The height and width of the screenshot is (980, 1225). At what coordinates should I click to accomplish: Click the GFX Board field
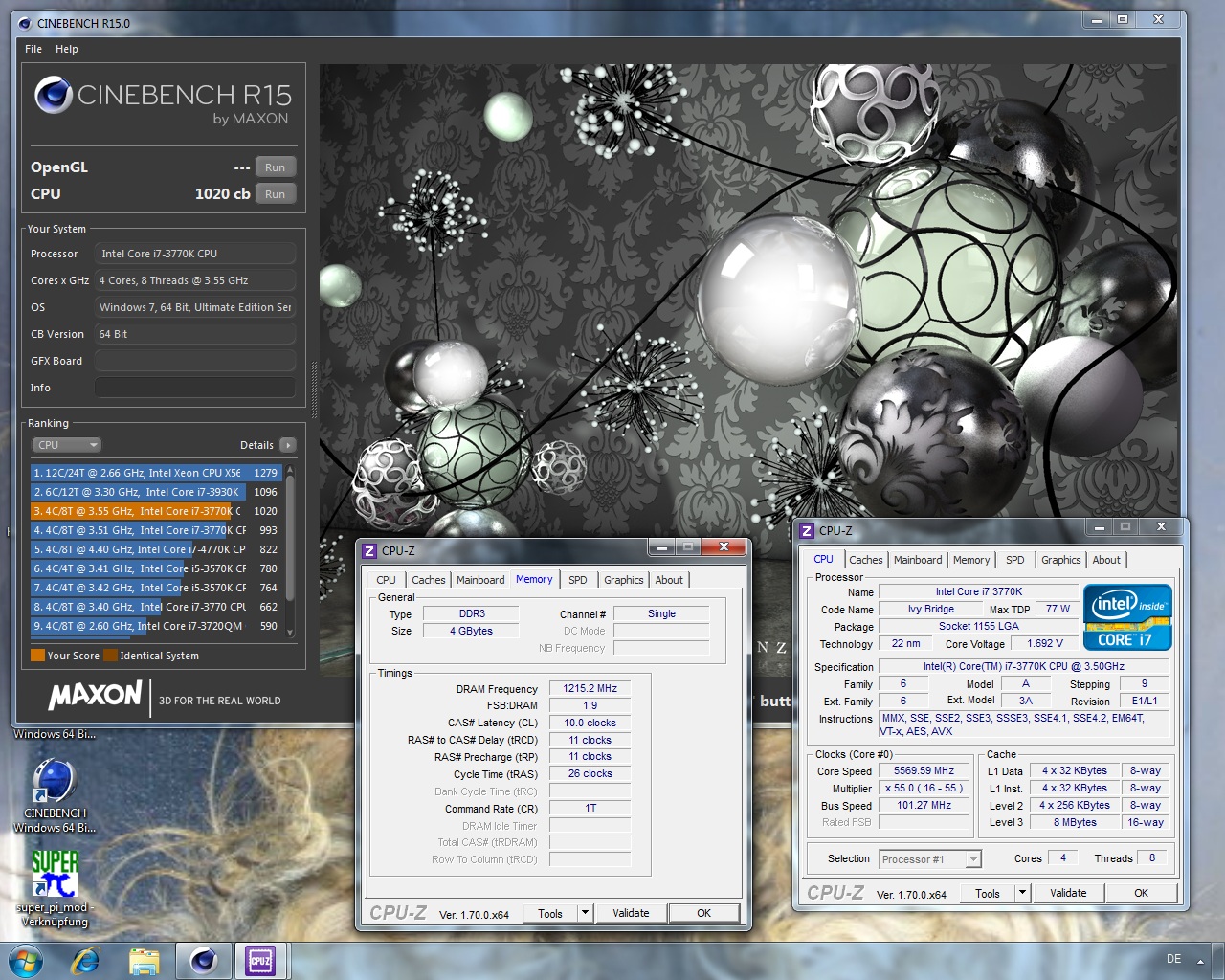pyautogui.click(x=194, y=361)
